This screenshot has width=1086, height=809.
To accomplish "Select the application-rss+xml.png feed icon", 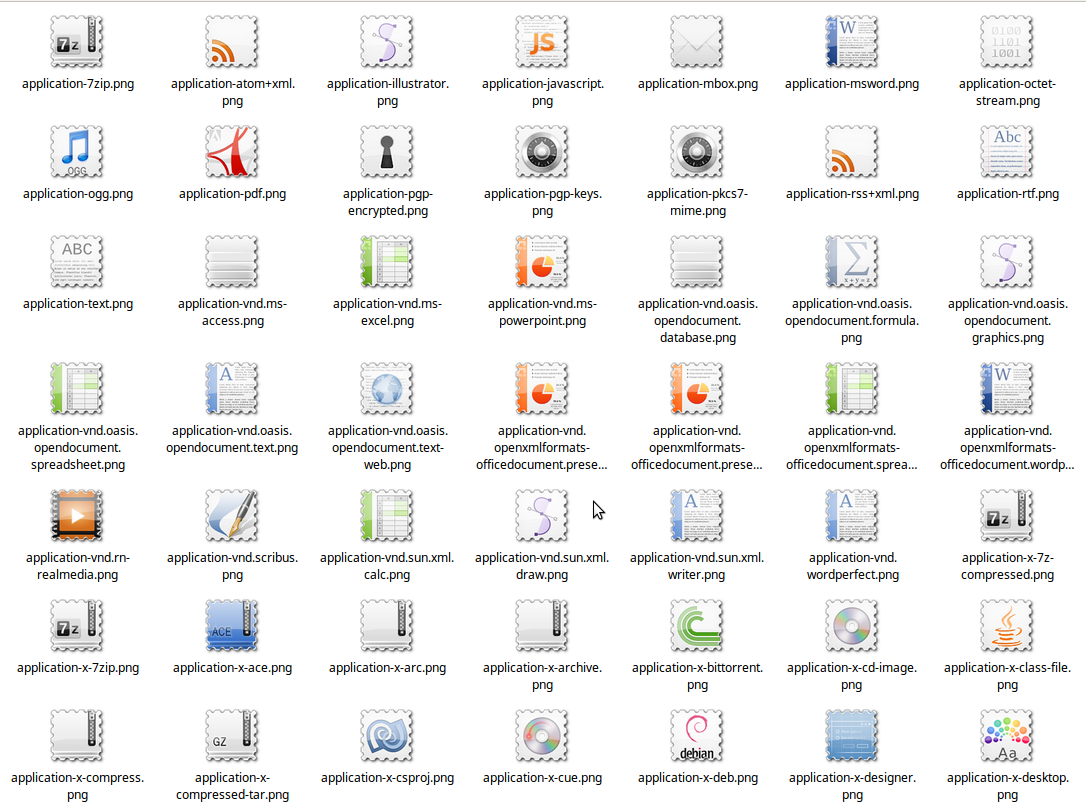I will pyautogui.click(x=852, y=152).
